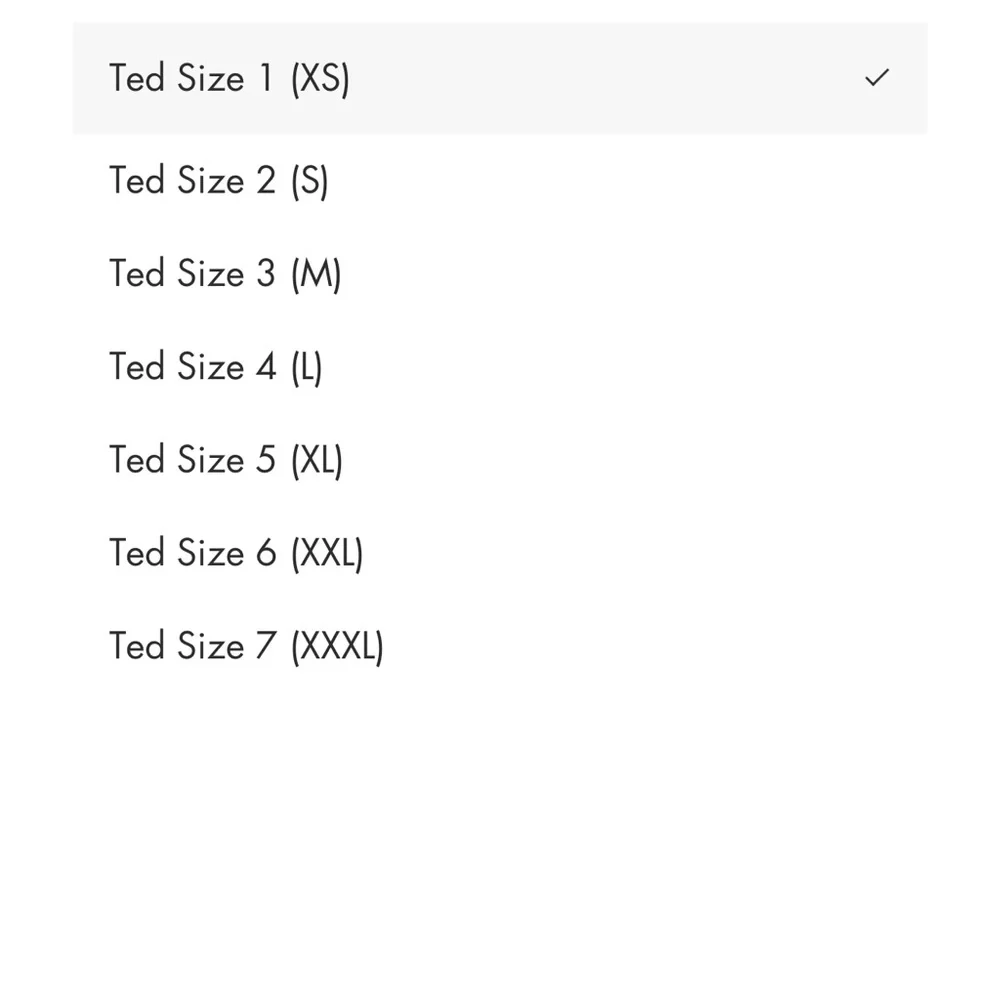
Task: Click the "(XS)" label text
Action: click(x=320, y=79)
